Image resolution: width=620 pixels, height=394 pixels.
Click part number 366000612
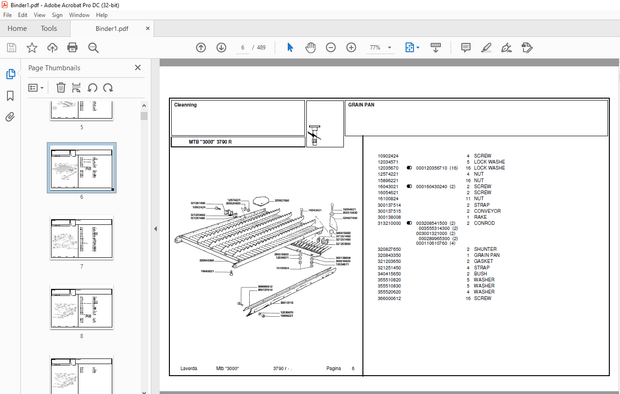pos(389,298)
